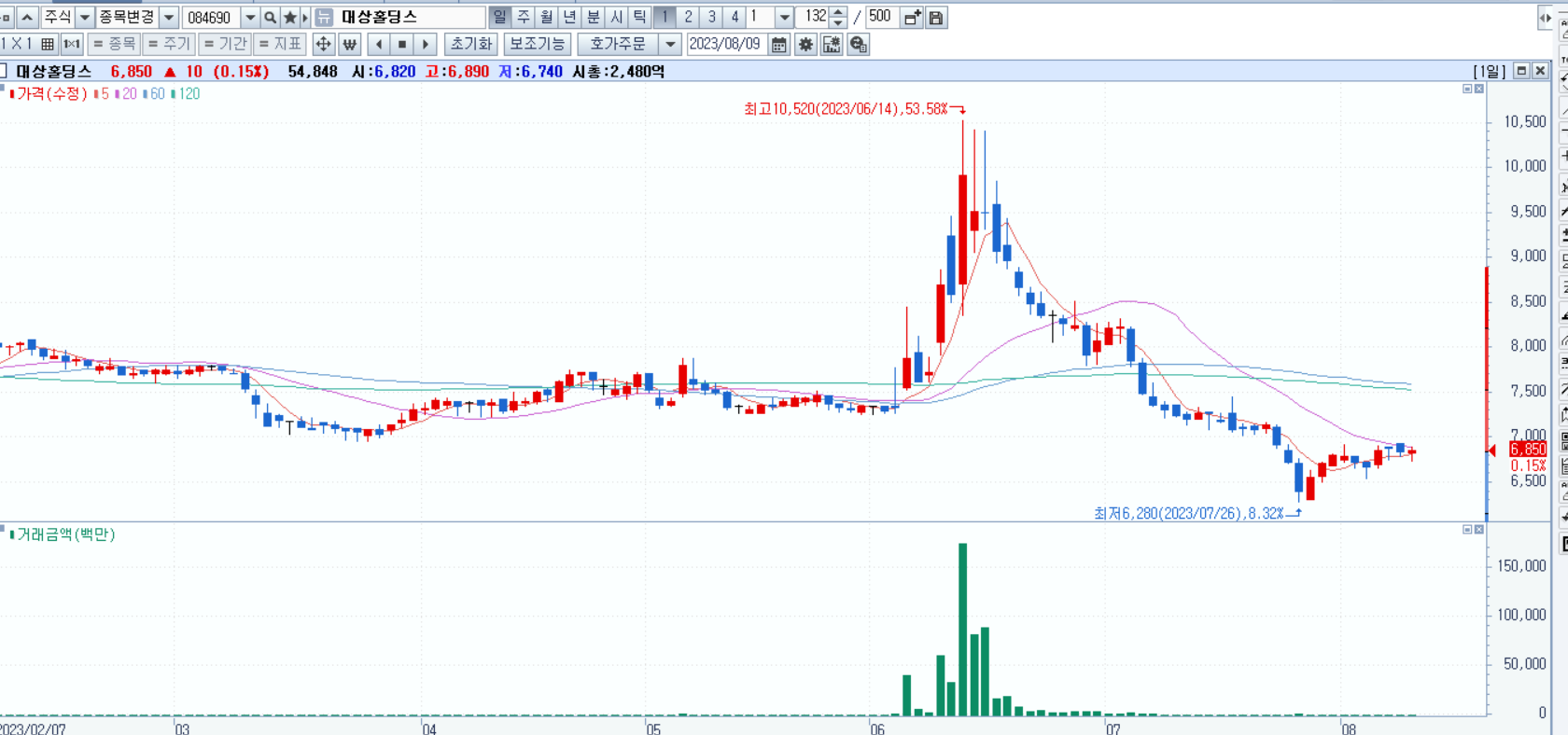Open the 1X1 chart grid layout icon
1568x735 pixels.
[x=48, y=44]
